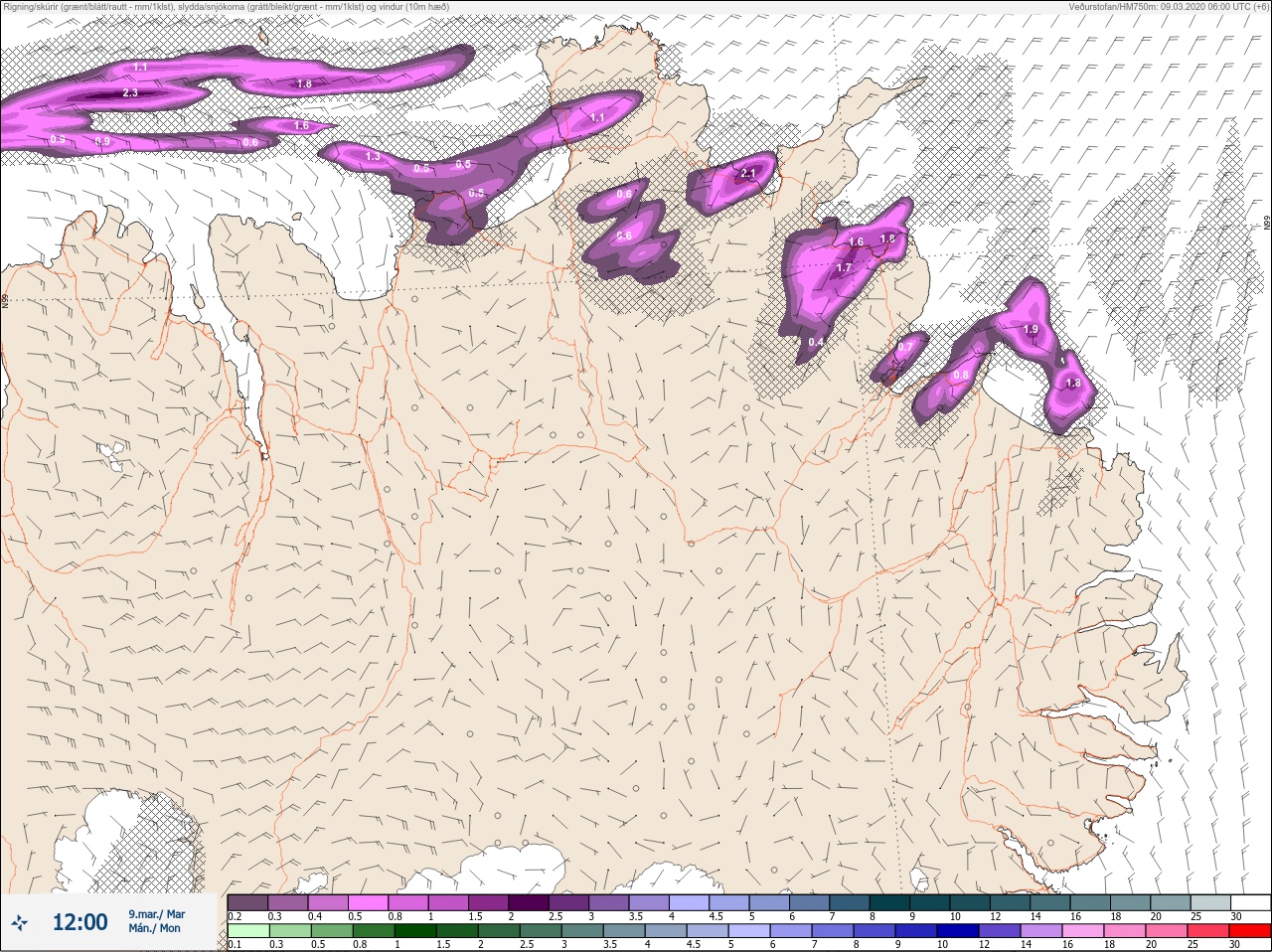Click the upper legend pink swatch starting at 0.5
Screen dimensions: 1272x952
point(368,902)
